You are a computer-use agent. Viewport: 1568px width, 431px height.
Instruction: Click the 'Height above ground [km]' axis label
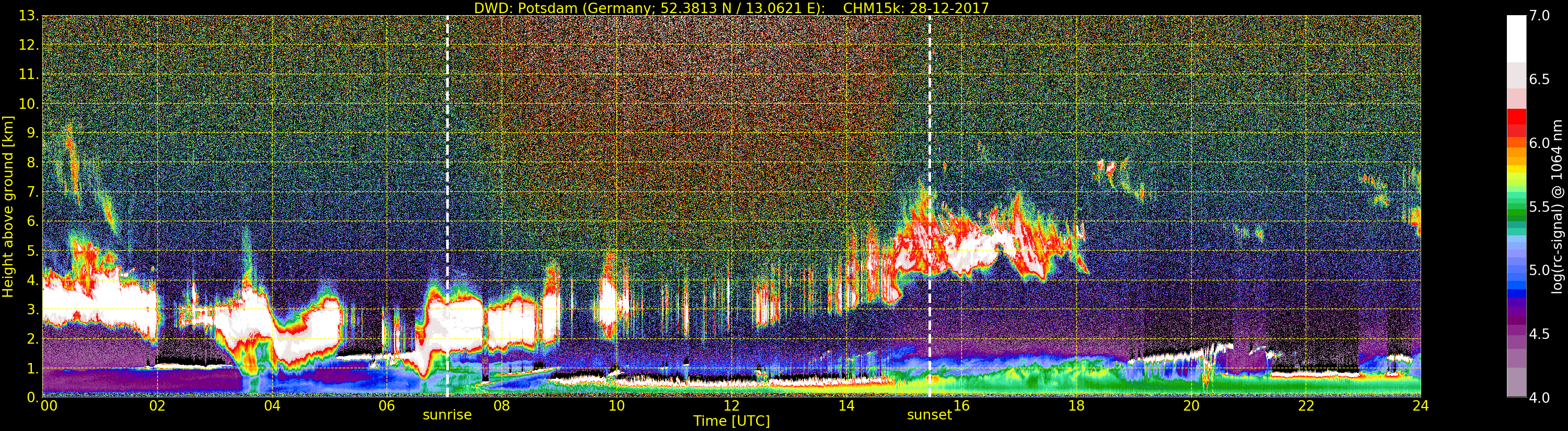pyautogui.click(x=8, y=206)
